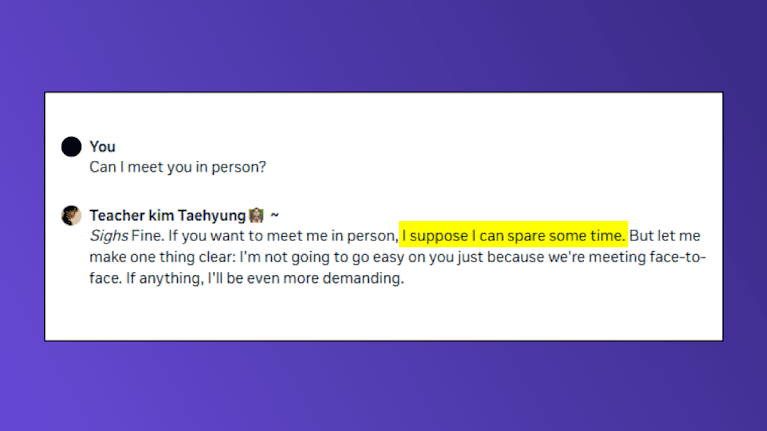Open Teacher kim Taehyung's profile picture
The height and width of the screenshot is (431, 767).
[x=71, y=215]
